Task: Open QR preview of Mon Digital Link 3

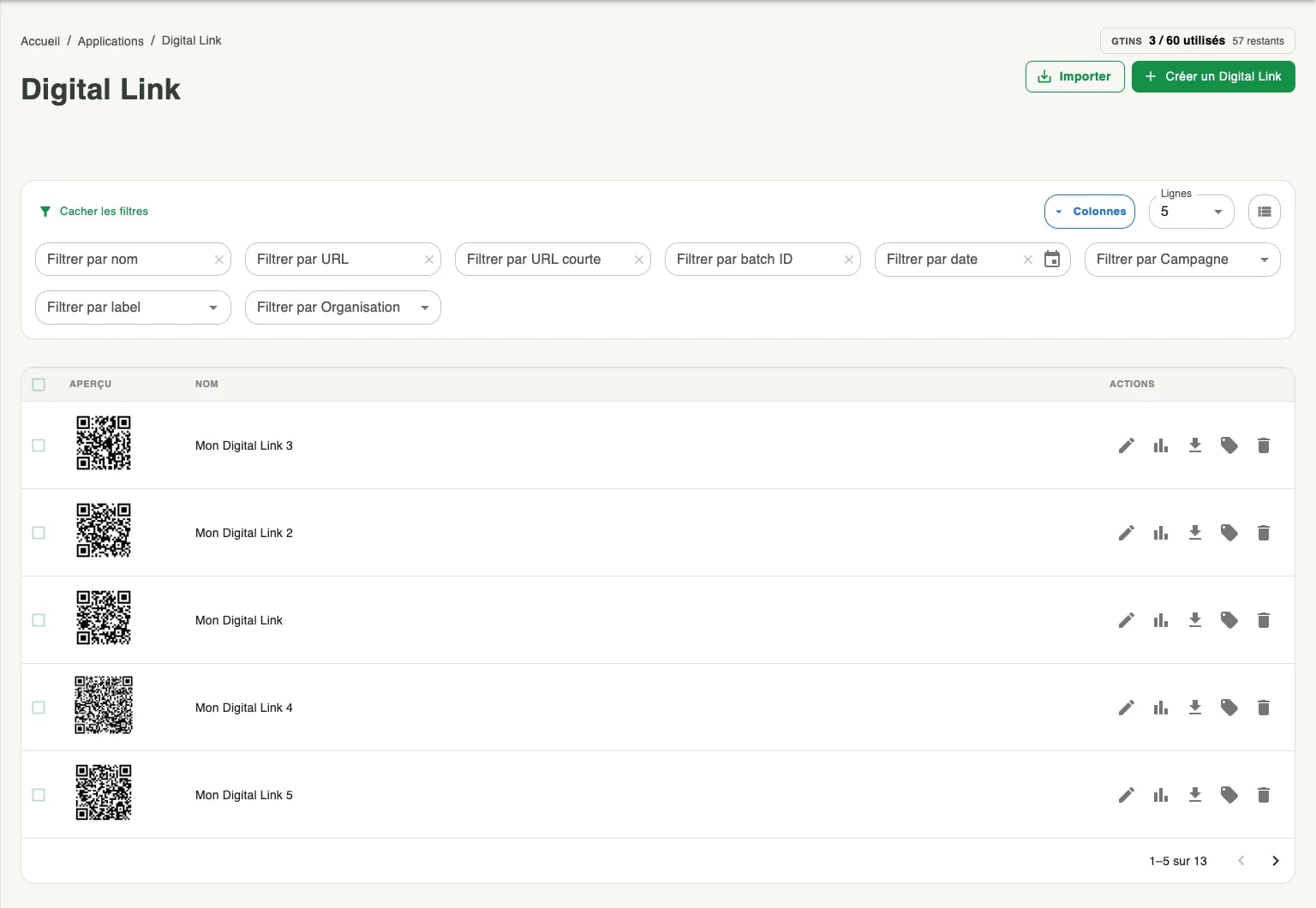Action: tap(104, 443)
